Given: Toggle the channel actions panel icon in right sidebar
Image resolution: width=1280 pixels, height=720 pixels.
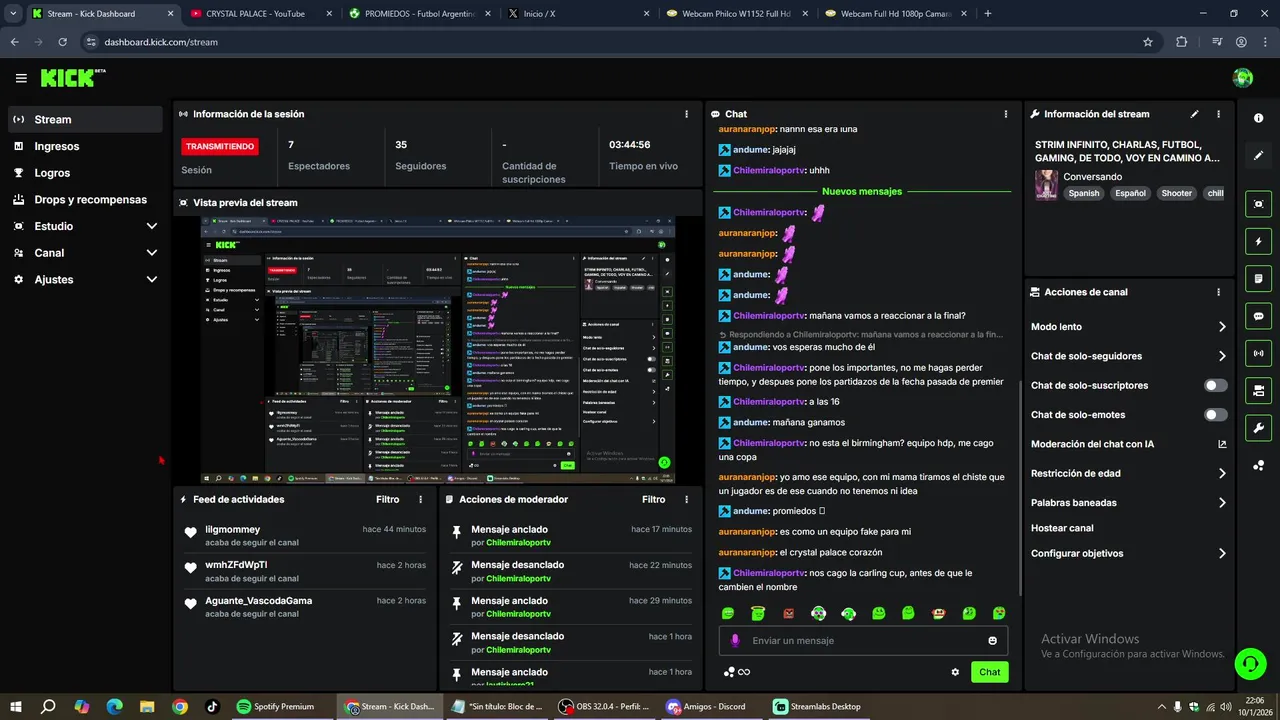Looking at the screenshot, I should [x=1258, y=390].
